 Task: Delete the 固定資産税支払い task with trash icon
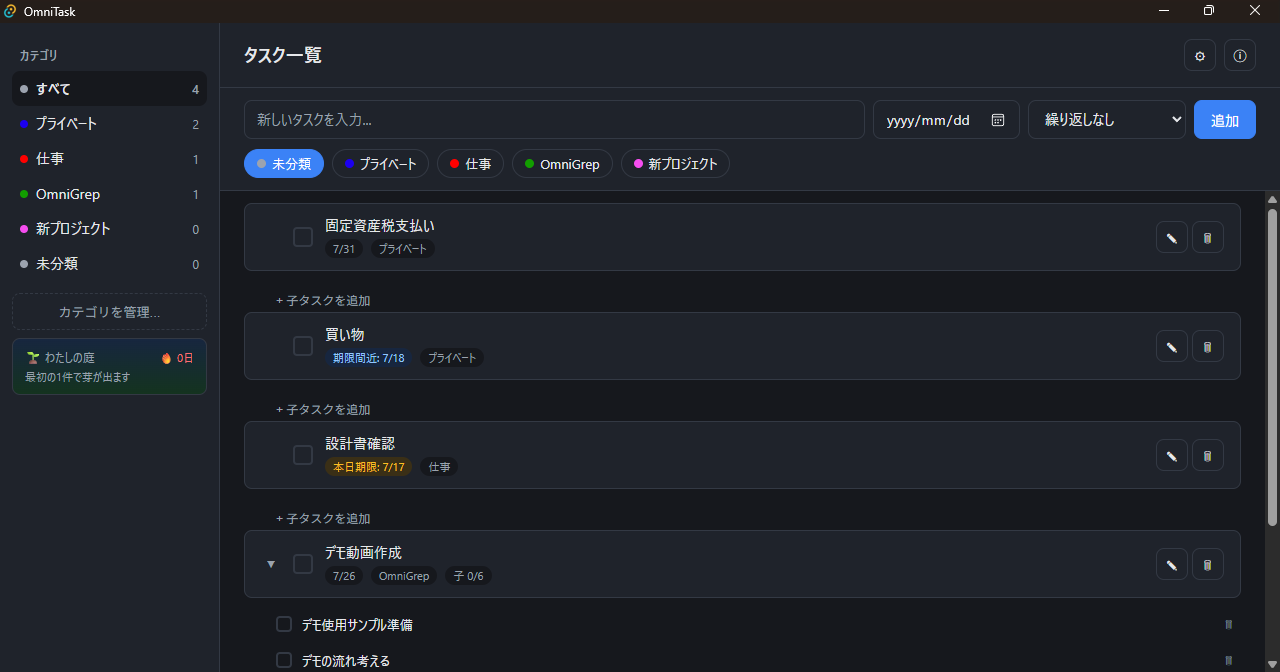point(1208,238)
